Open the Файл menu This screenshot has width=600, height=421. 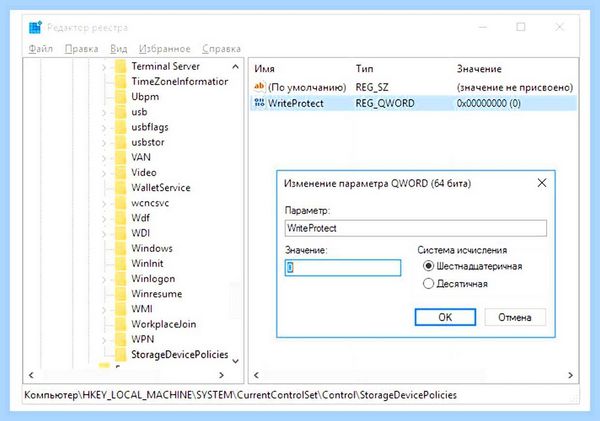(41, 49)
